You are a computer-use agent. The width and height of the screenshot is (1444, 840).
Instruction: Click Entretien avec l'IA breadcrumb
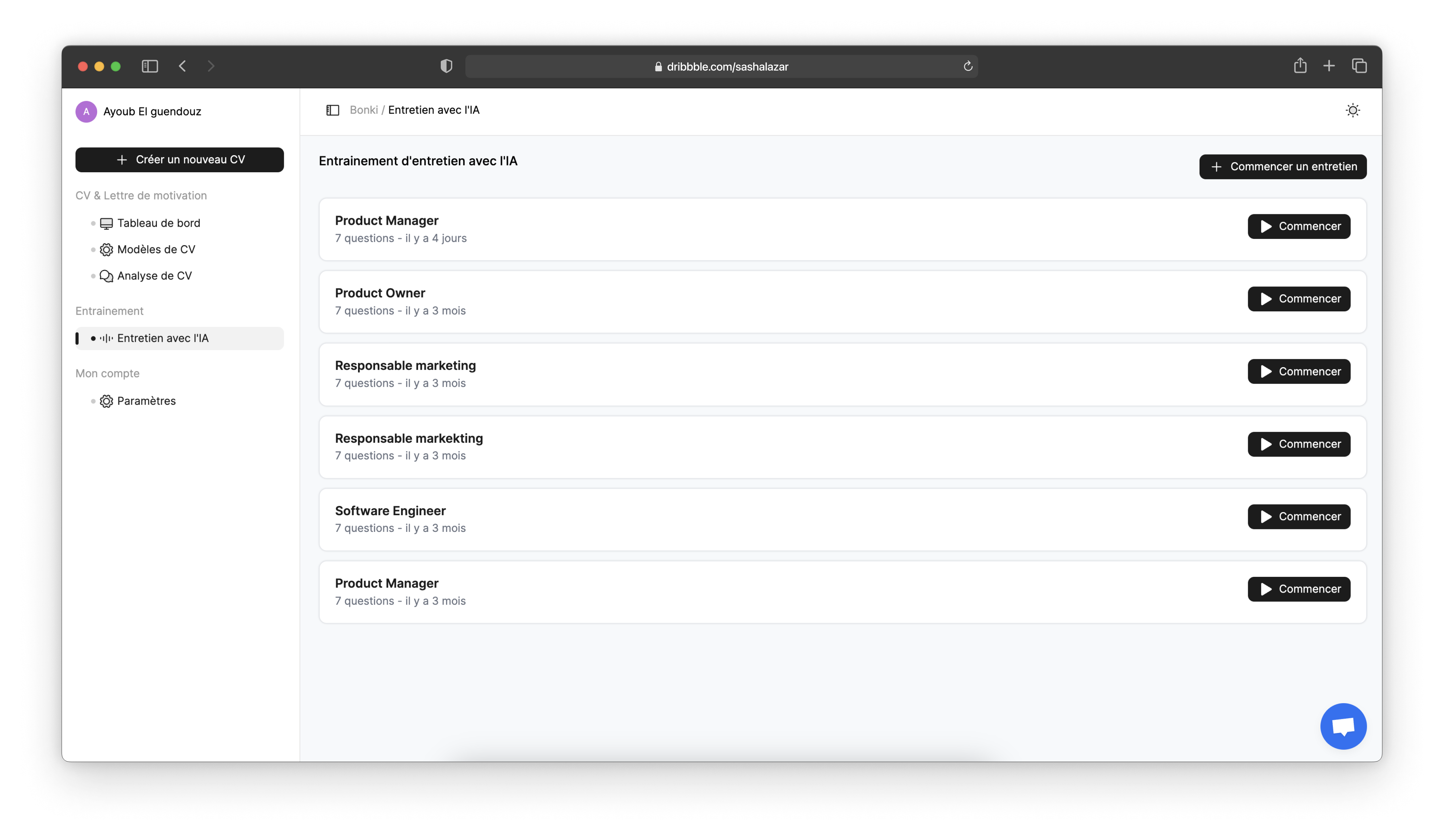click(434, 110)
